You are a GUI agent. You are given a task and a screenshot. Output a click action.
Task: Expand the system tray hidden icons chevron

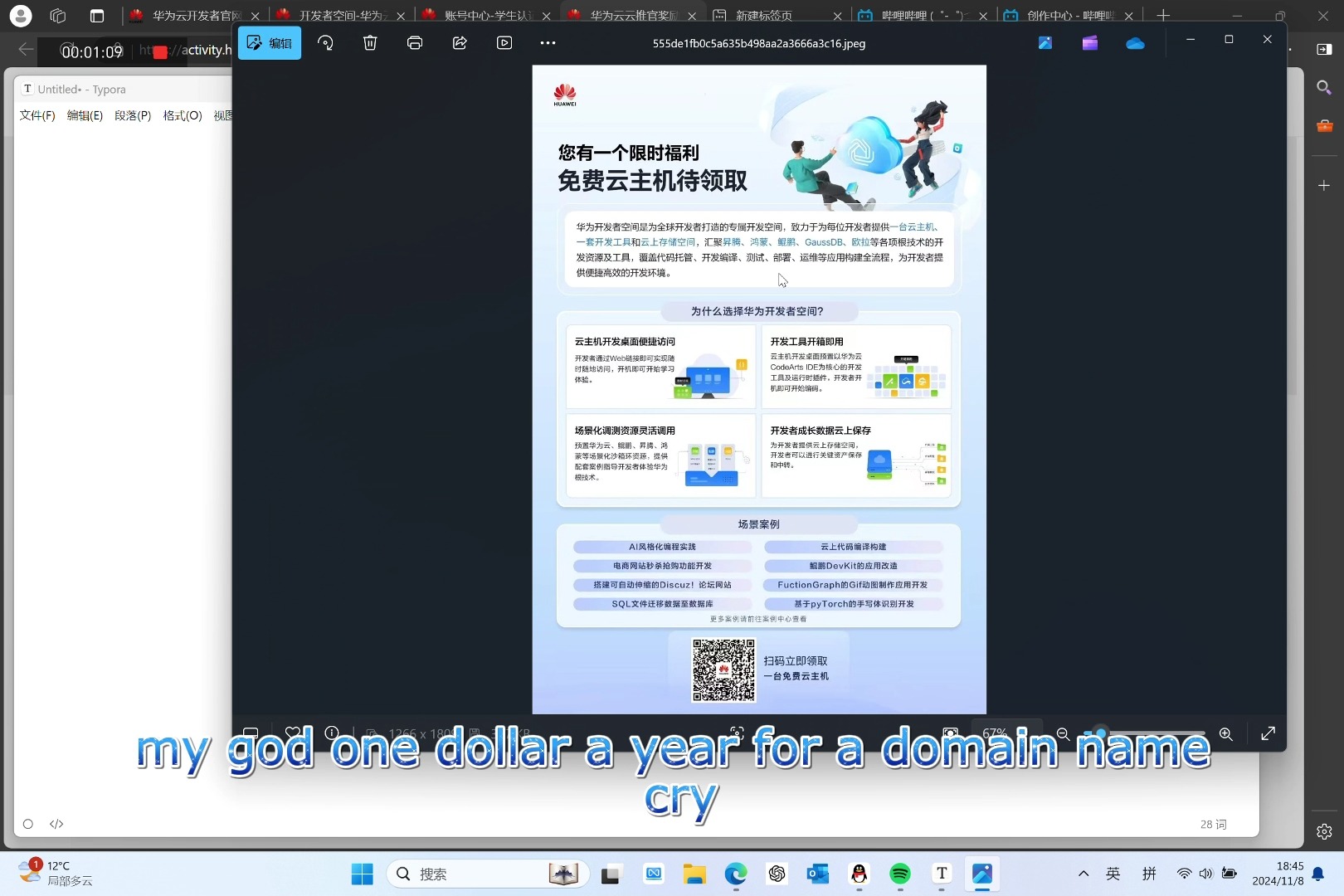1083,874
